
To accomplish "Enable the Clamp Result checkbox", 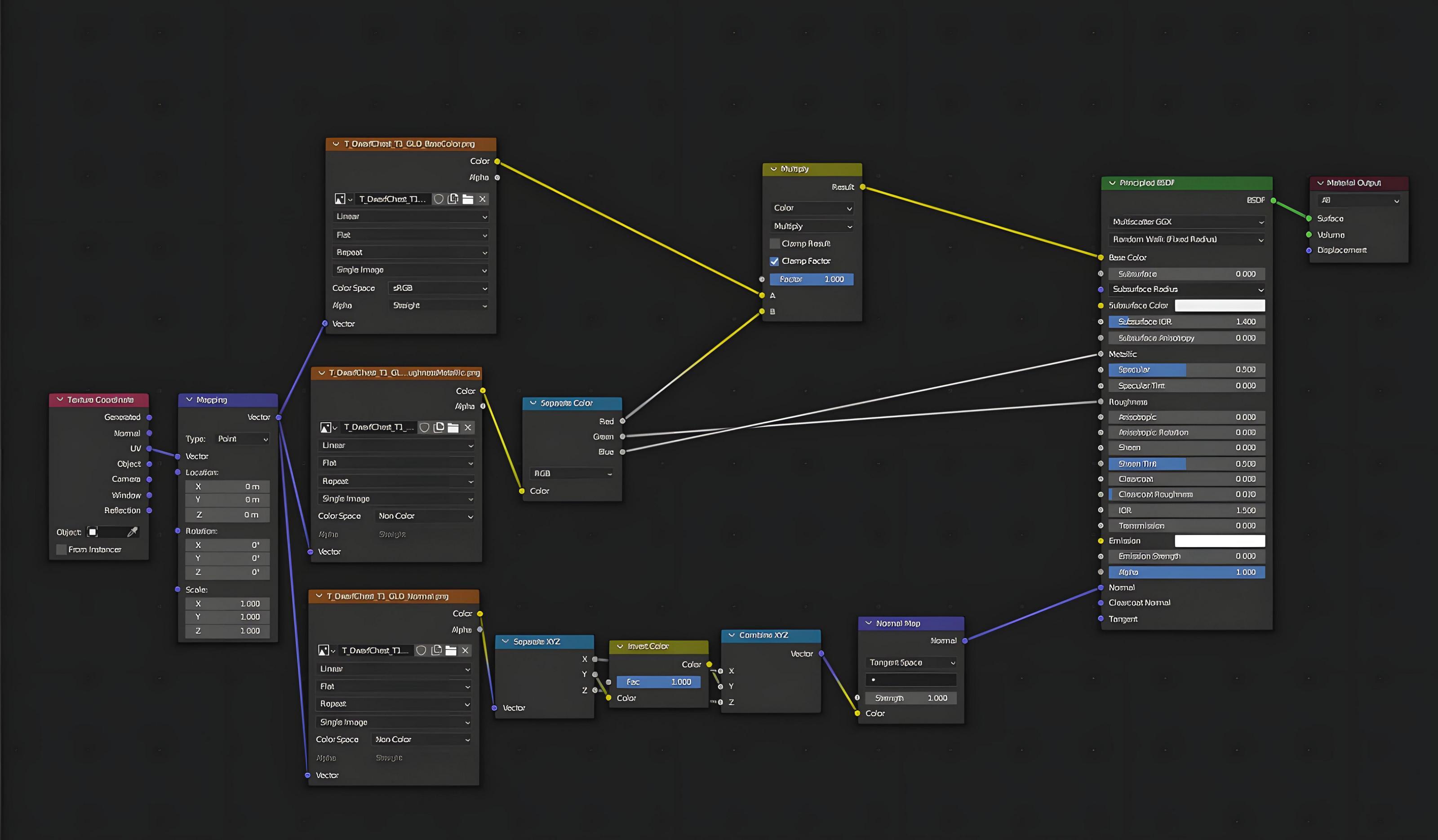I will coord(774,244).
